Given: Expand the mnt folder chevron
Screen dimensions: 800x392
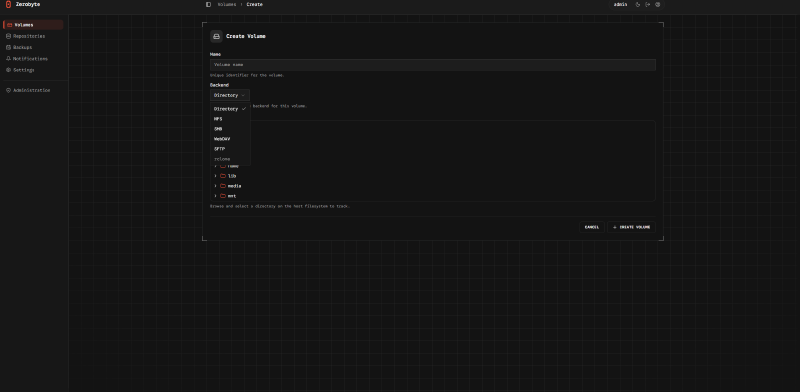Looking at the screenshot, I should 215,196.
